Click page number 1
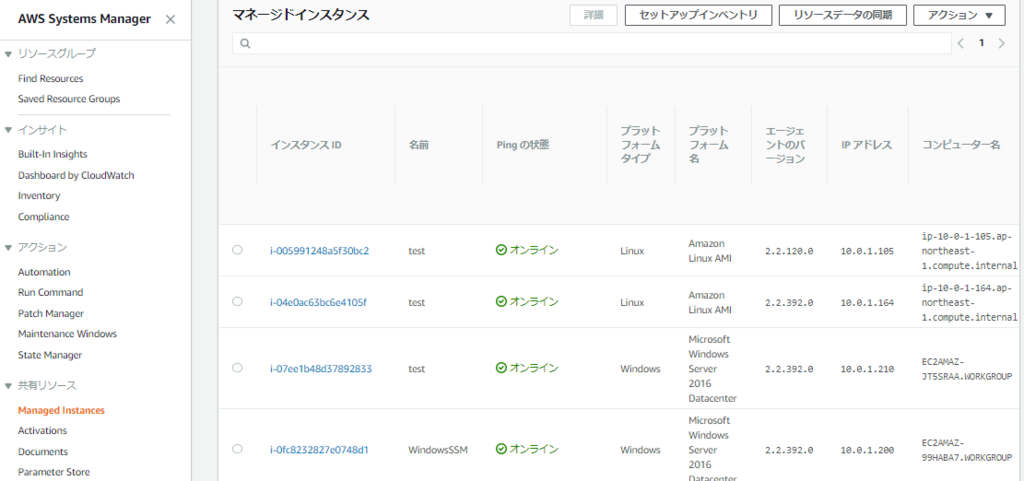The height and width of the screenshot is (481, 1024). pyautogui.click(x=981, y=43)
